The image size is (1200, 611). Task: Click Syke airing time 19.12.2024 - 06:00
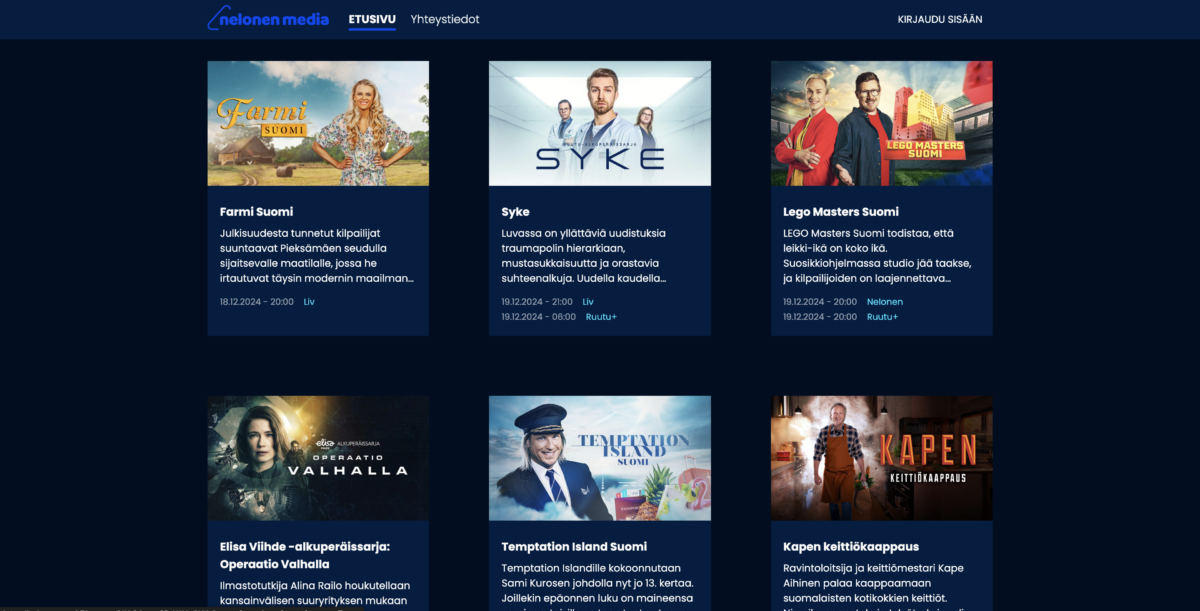[x=539, y=317]
